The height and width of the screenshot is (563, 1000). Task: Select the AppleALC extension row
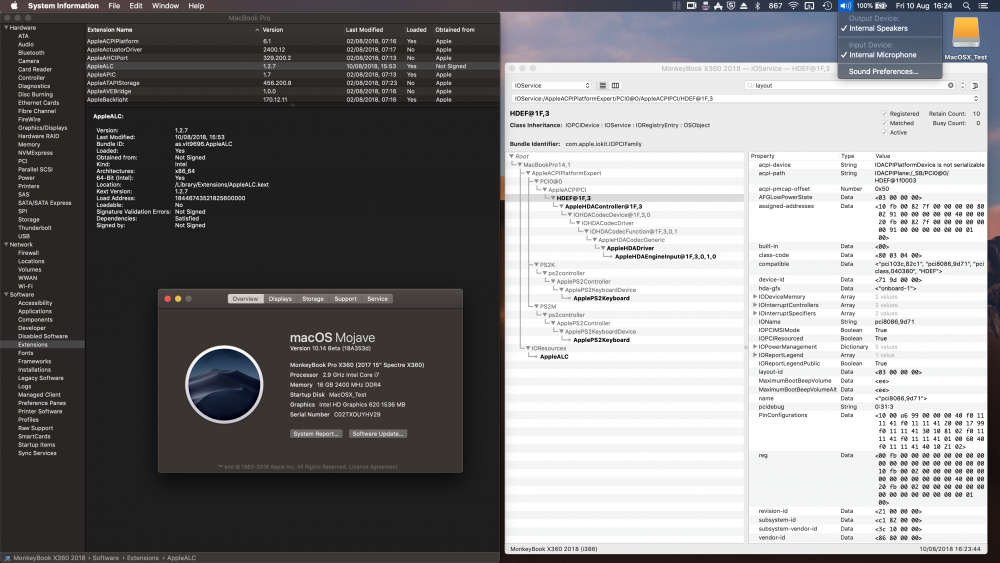pos(292,66)
